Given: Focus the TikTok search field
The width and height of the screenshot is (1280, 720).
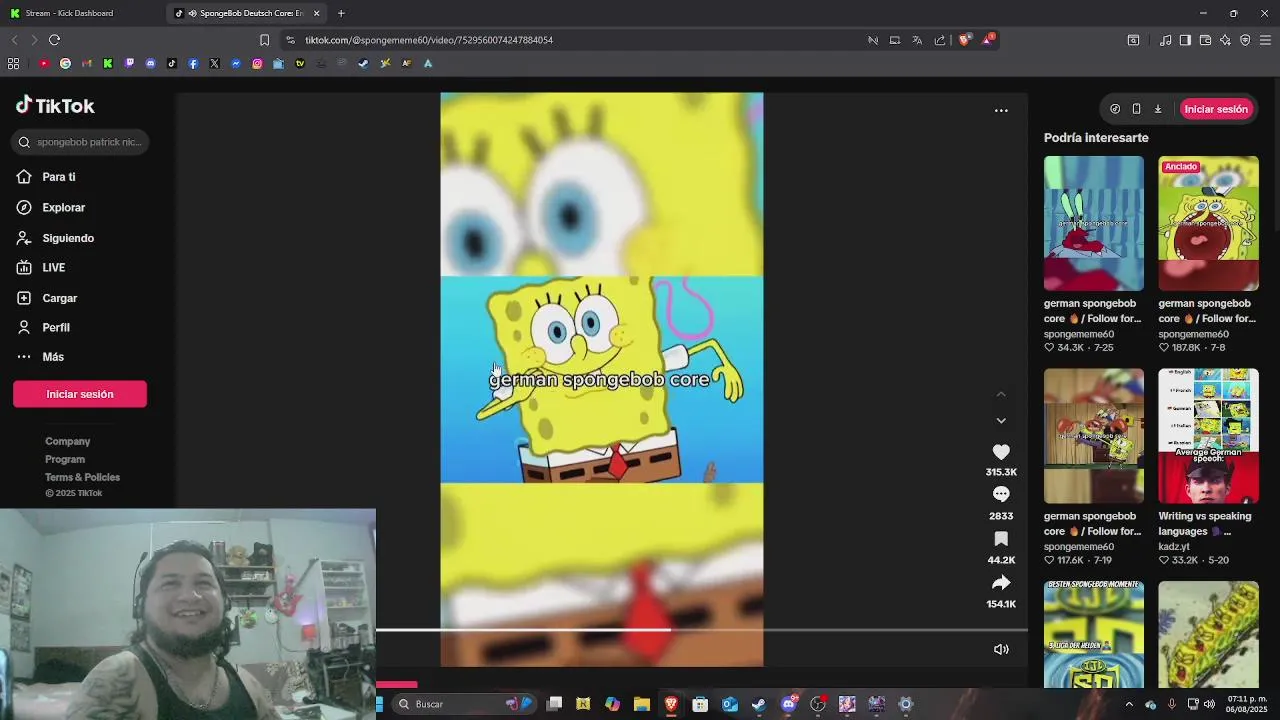Looking at the screenshot, I should pyautogui.click(x=81, y=142).
